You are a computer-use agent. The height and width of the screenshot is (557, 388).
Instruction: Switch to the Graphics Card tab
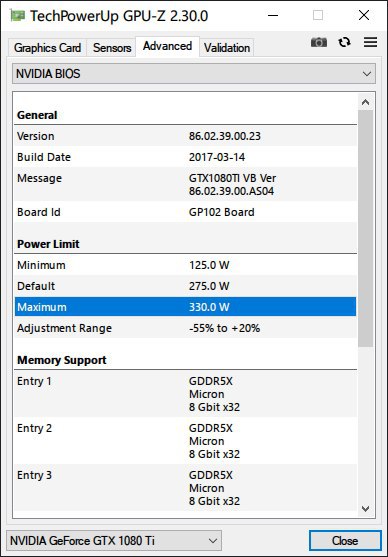47,48
